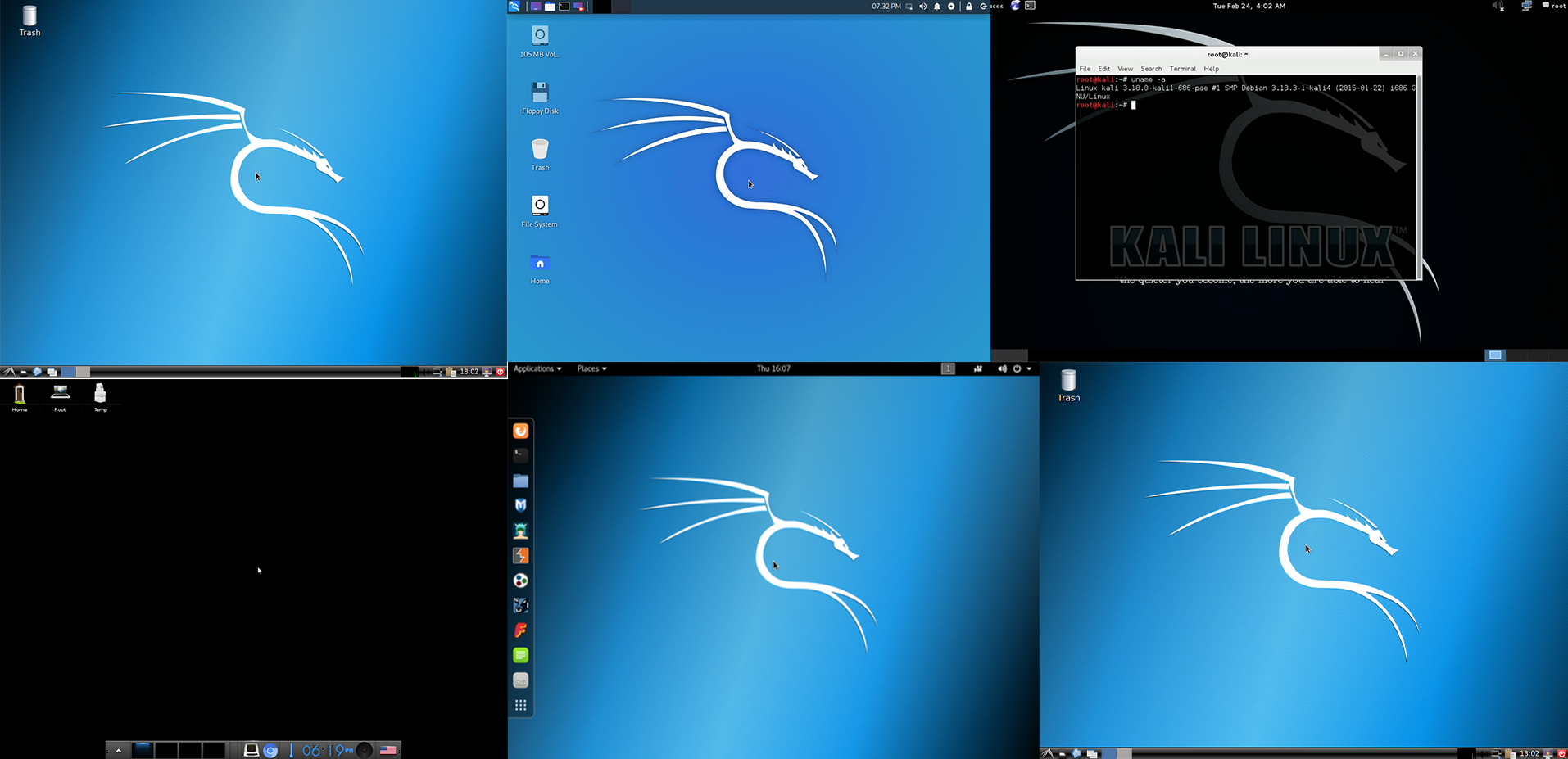Launch the Iceweasel globe icon beside the Tue Feb 24 clock bar
This screenshot has width=1568, height=759.
pyautogui.click(x=1016, y=6)
